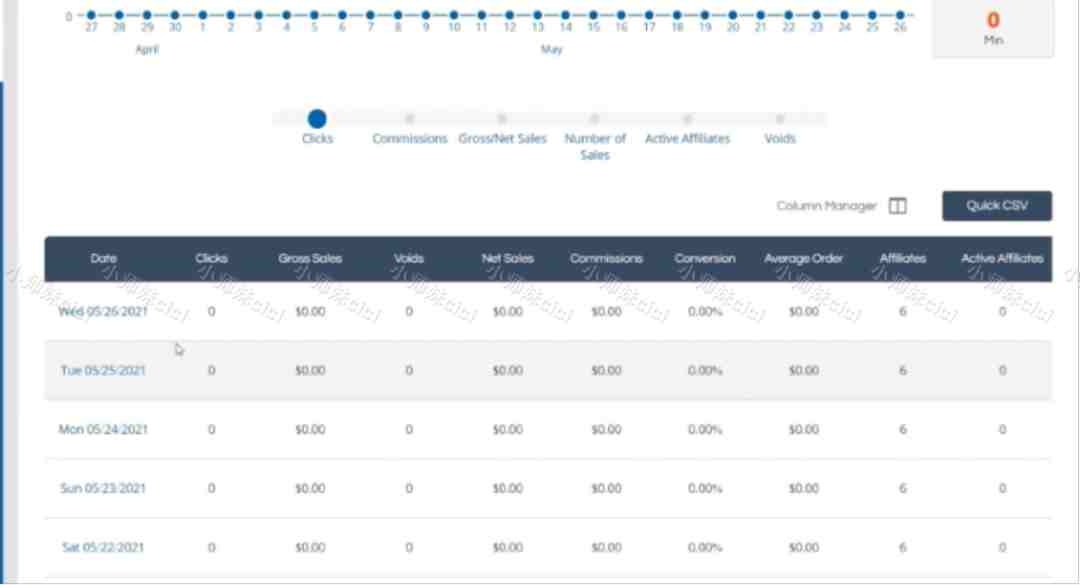Switch chart to Voids metric
The width and height of the screenshot is (1080, 585).
click(780, 119)
